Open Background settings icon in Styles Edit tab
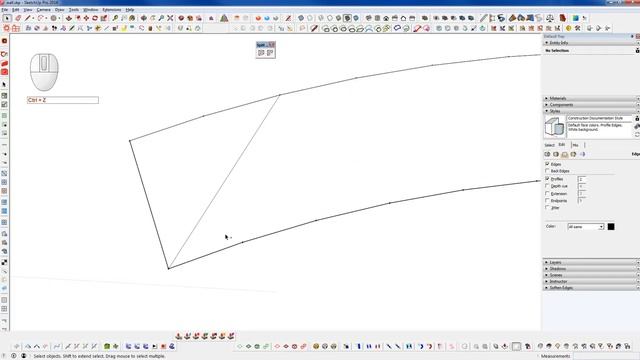Screen dimensions: 640x360 (x=564, y=154)
